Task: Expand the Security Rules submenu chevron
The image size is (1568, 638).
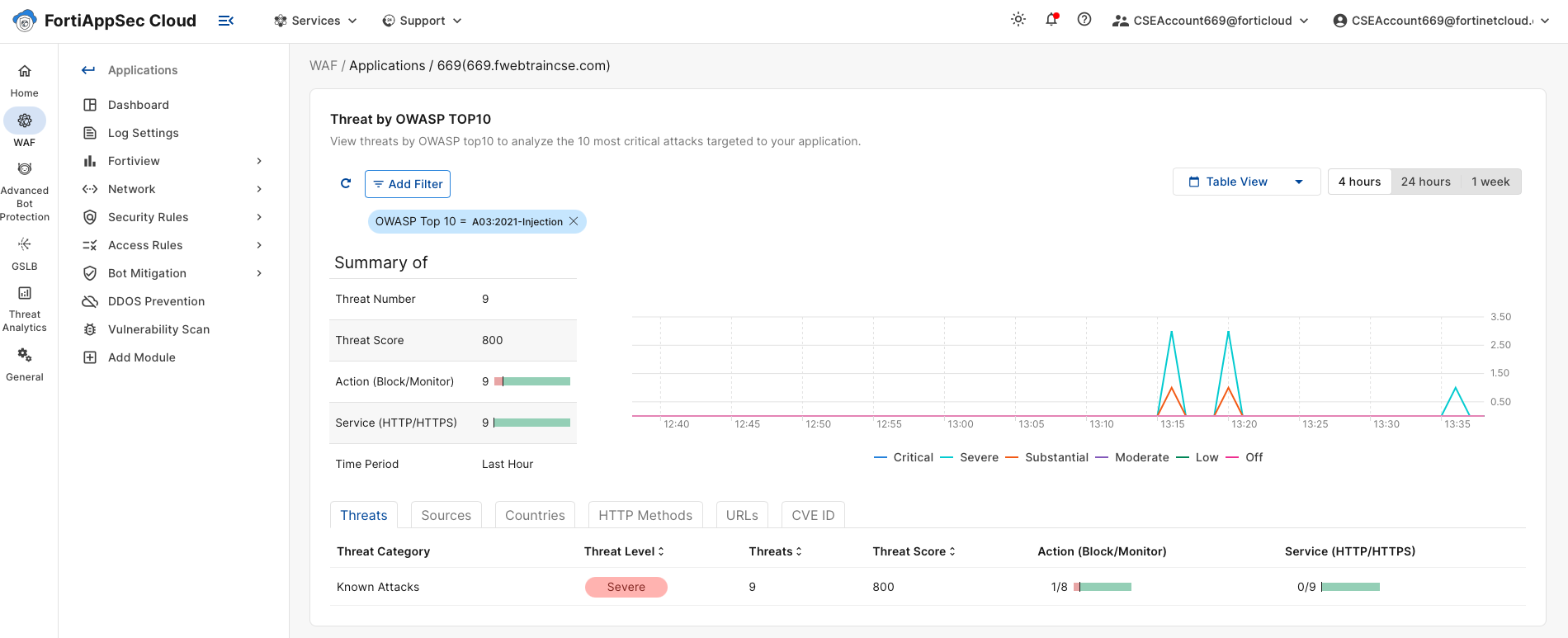Action: pos(259,217)
